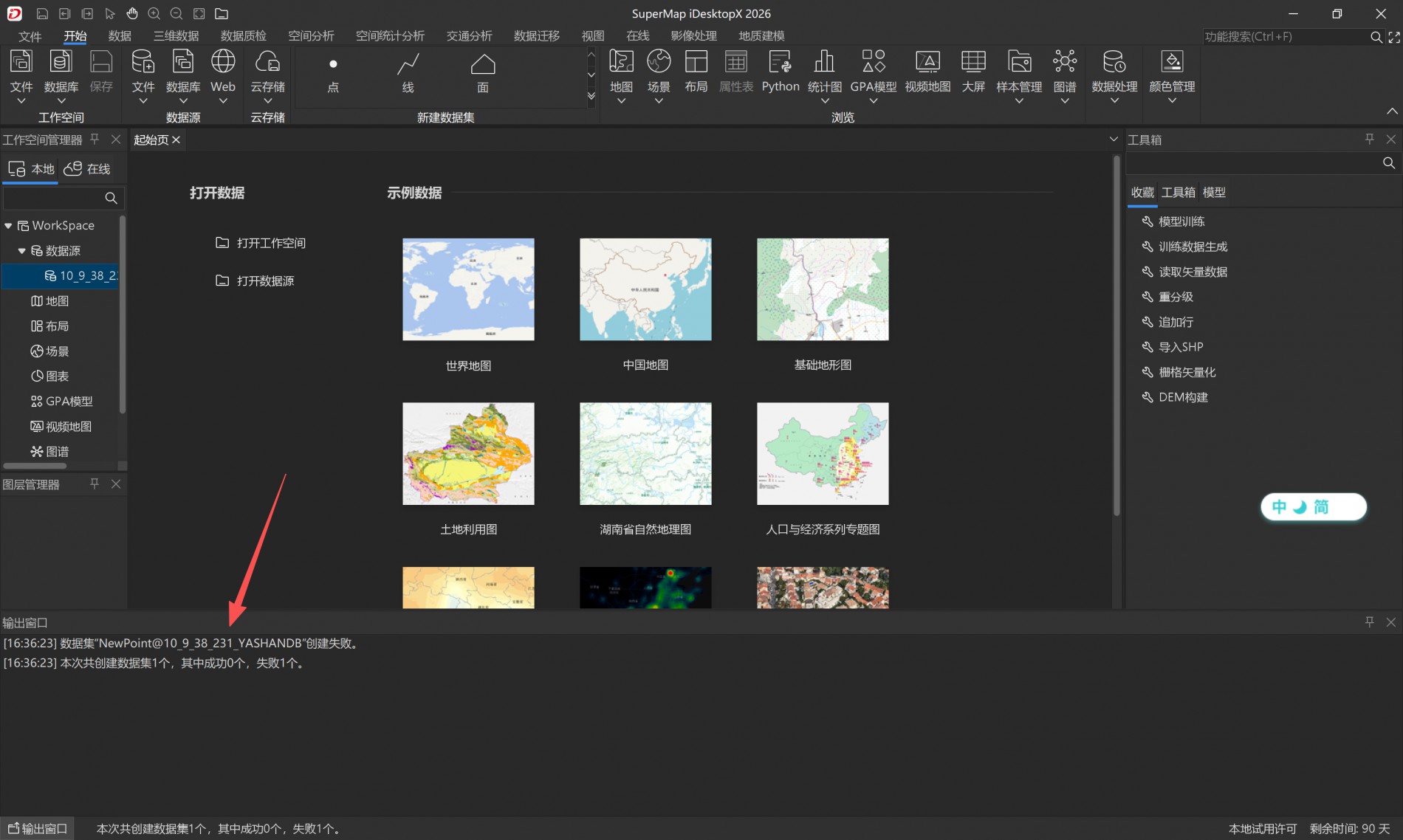Switch workspace manager to 在线 mode
The image size is (1403, 840).
[87, 169]
